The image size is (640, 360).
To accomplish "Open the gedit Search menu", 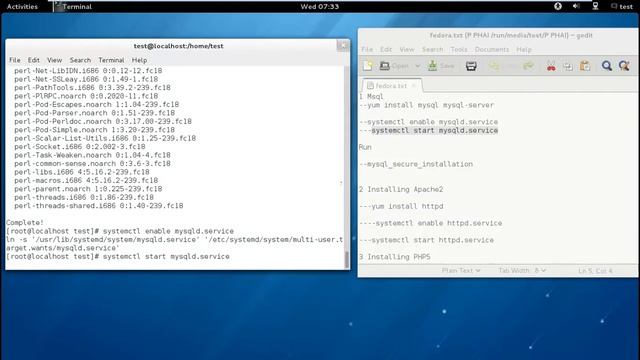I will pyautogui.click(x=432, y=49).
